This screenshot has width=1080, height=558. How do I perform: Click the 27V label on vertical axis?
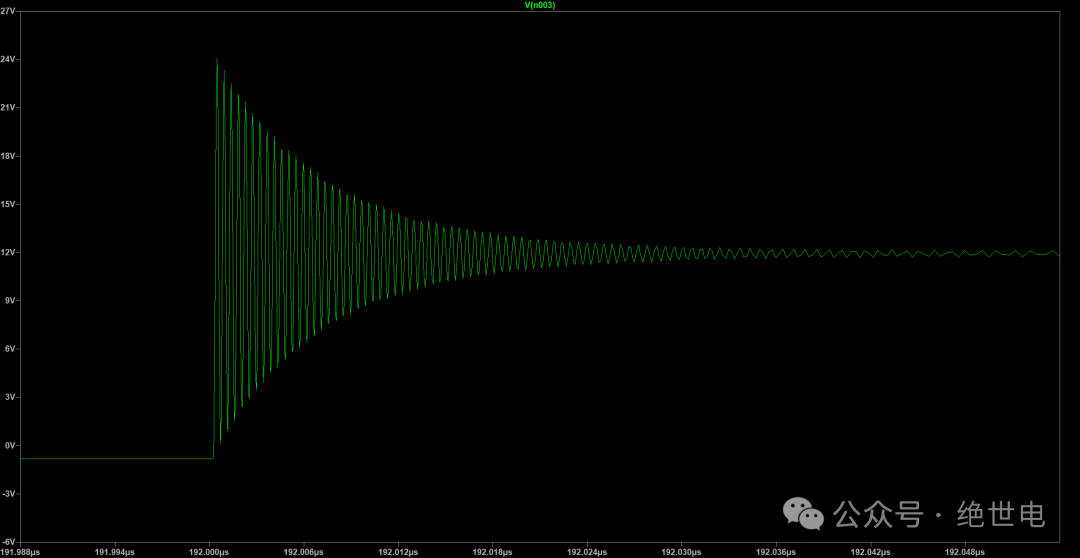click(x=8, y=11)
